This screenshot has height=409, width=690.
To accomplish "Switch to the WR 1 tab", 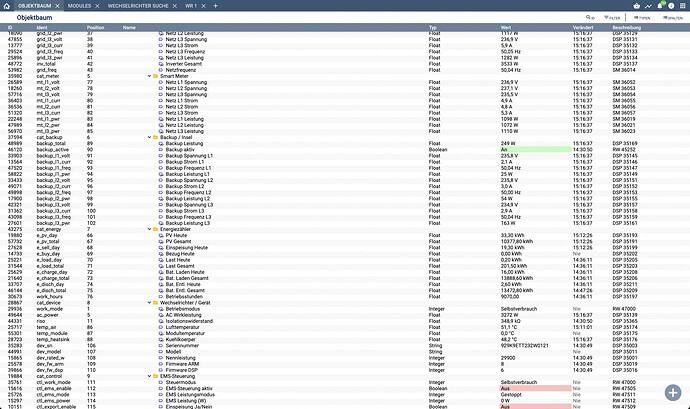I will coord(191,6).
